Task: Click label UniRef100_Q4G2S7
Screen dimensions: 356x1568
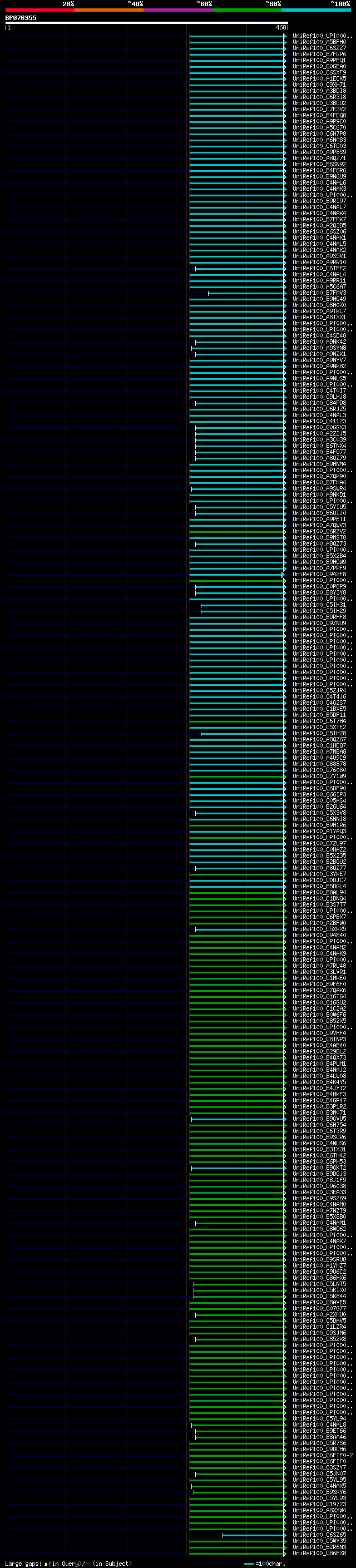Action: 319,703
